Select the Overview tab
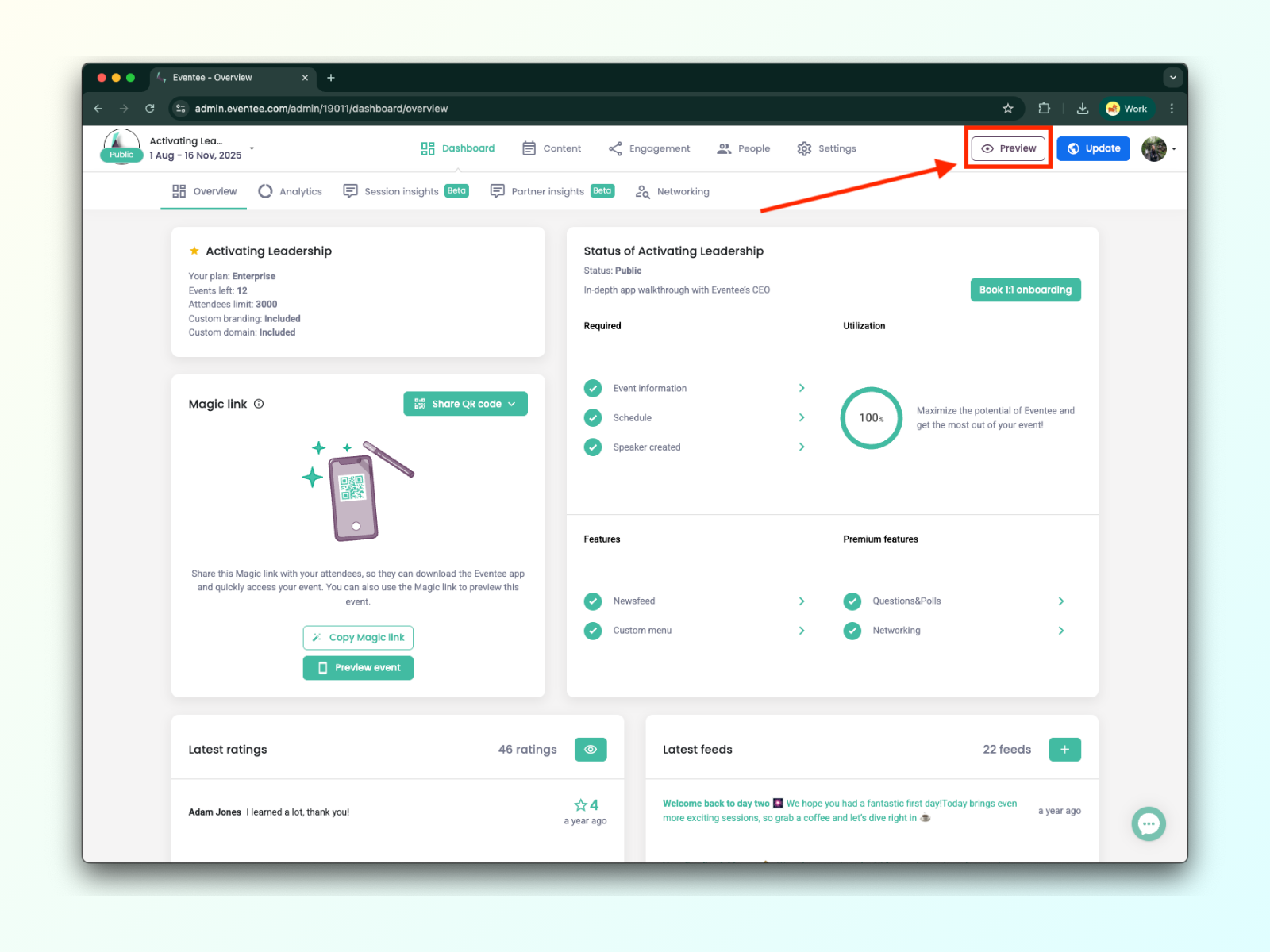 pyautogui.click(x=204, y=191)
